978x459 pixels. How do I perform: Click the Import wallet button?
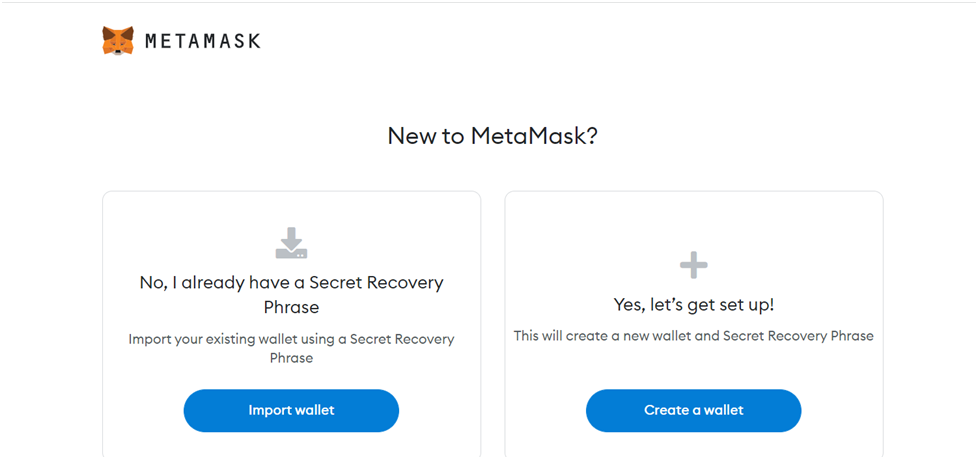tap(291, 410)
